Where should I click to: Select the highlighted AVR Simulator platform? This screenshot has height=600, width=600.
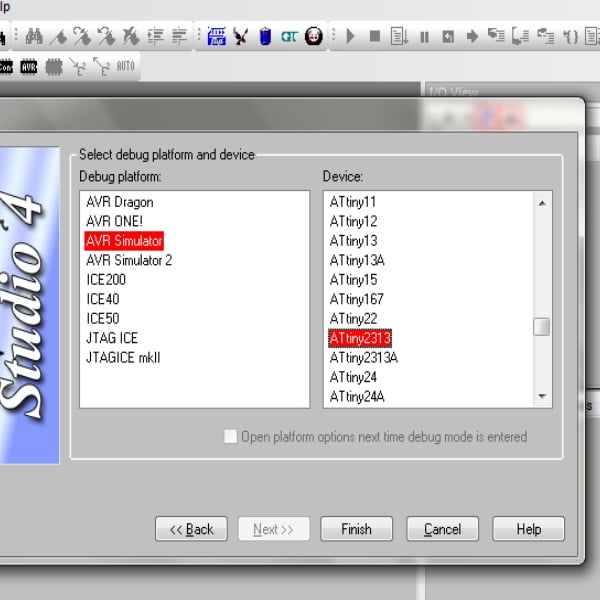pyautogui.click(x=124, y=241)
